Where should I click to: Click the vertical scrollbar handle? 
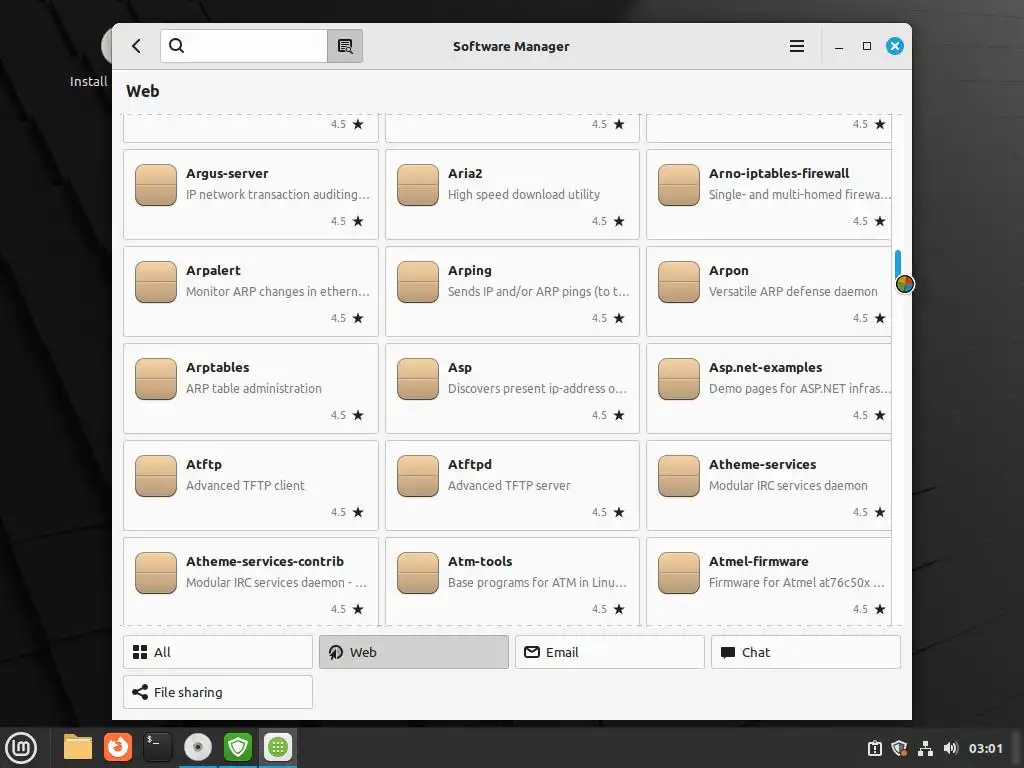pos(898,264)
